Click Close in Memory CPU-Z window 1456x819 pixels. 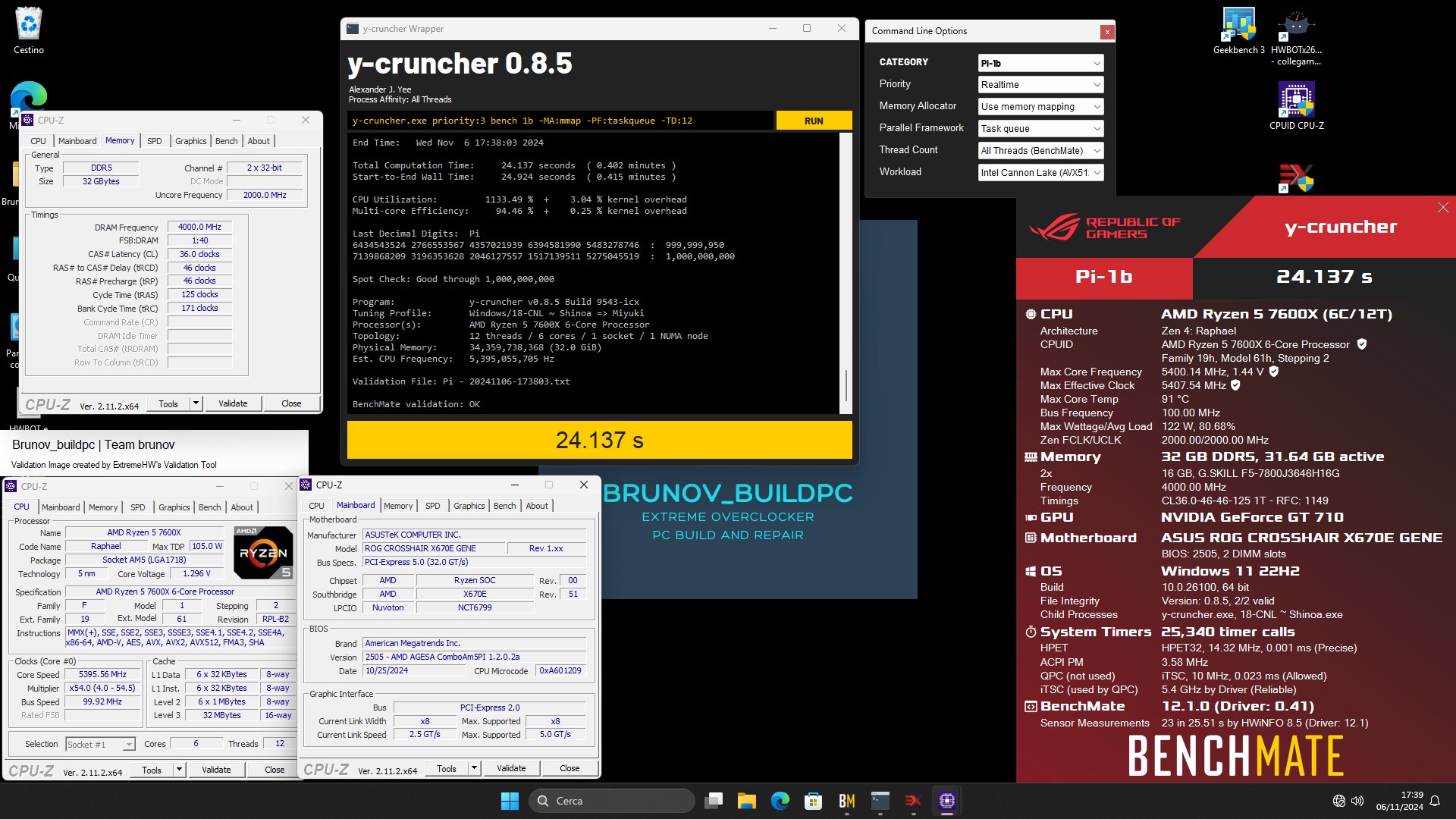[291, 403]
